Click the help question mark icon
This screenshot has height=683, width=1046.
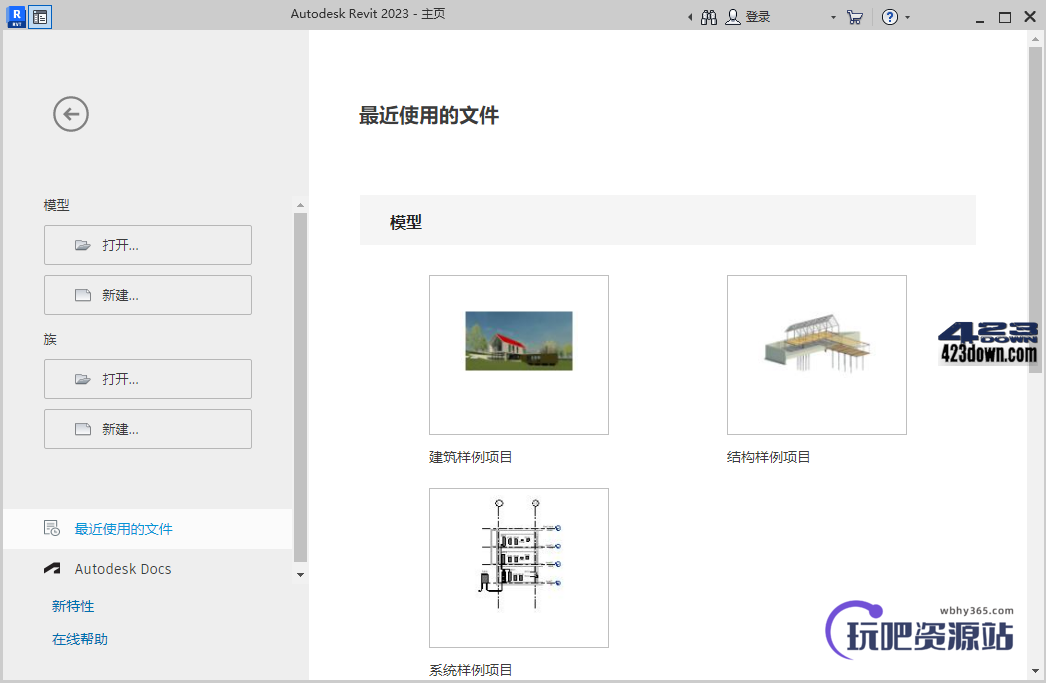coord(889,17)
